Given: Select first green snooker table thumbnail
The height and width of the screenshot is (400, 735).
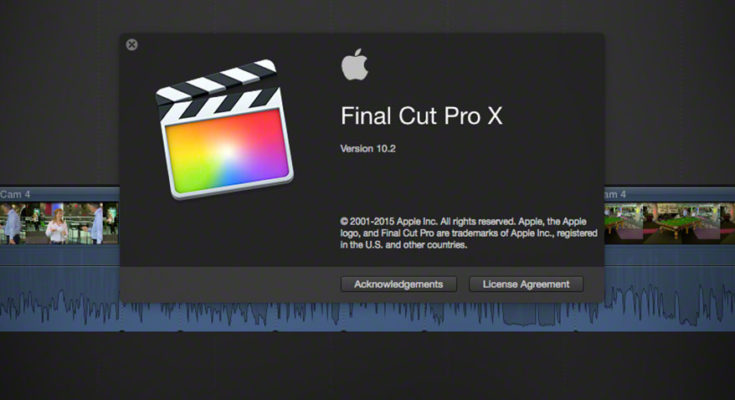Looking at the screenshot, I should pos(623,224).
